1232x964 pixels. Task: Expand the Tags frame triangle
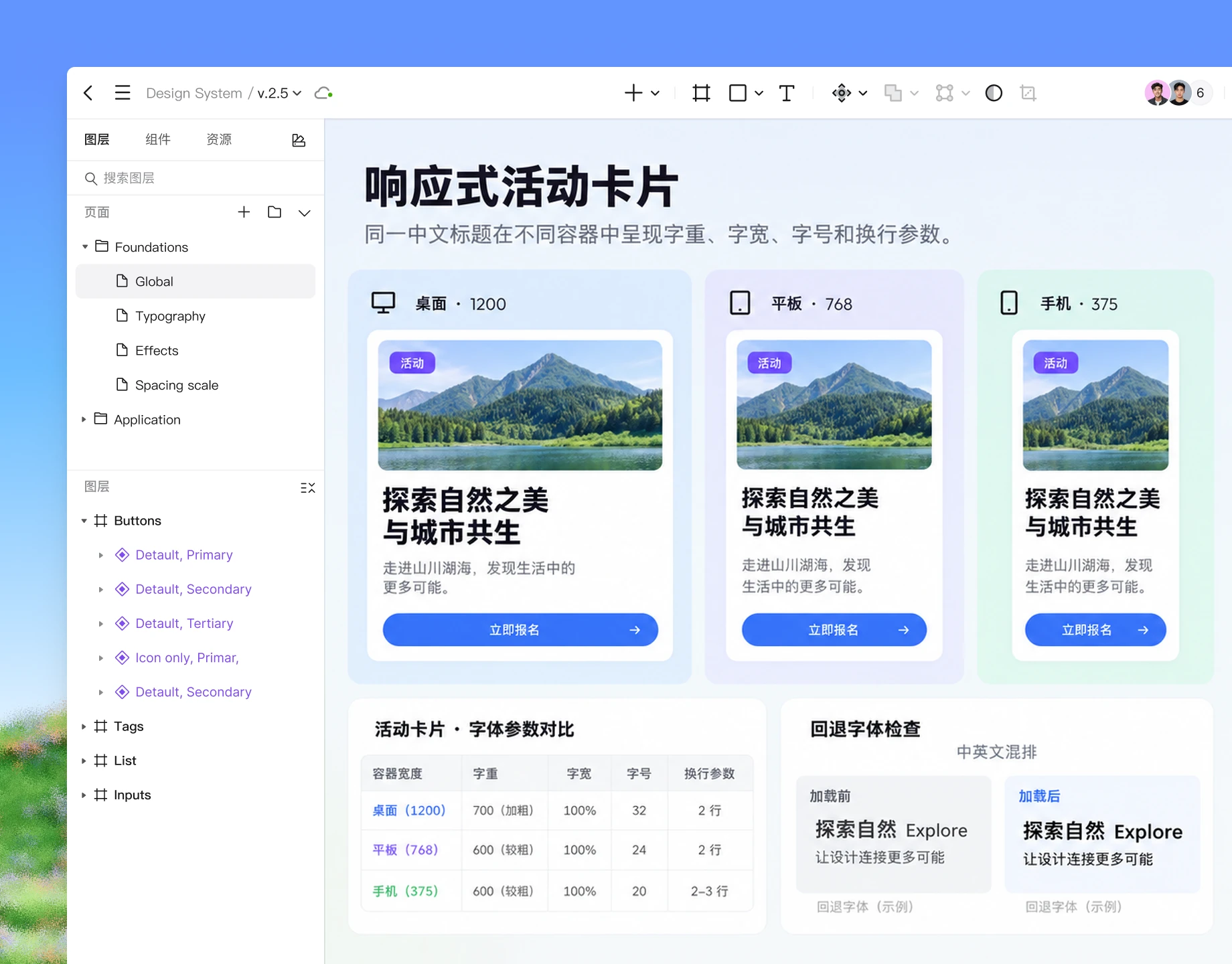point(84,726)
